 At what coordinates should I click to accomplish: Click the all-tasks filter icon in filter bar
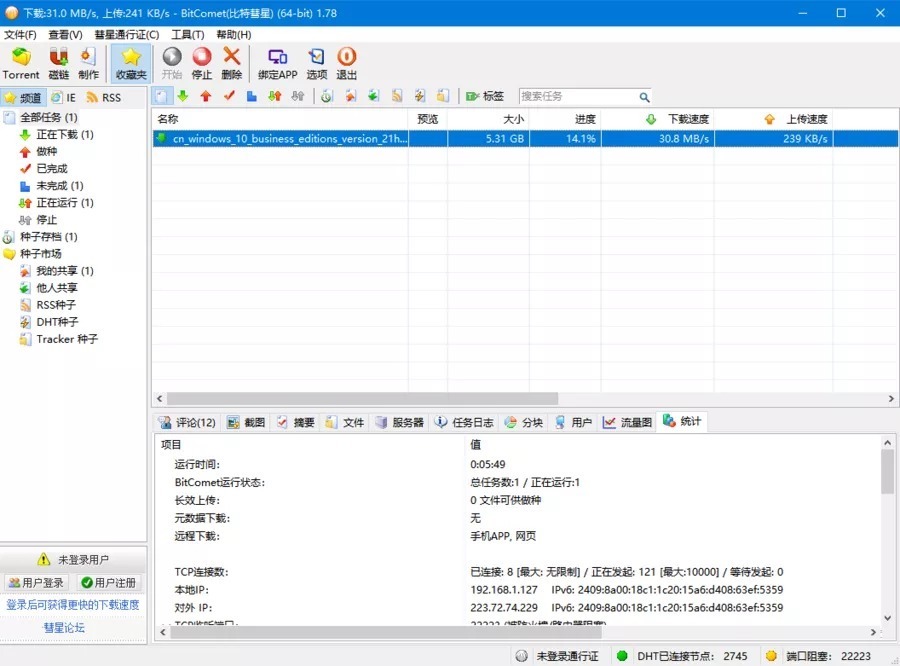click(162, 96)
